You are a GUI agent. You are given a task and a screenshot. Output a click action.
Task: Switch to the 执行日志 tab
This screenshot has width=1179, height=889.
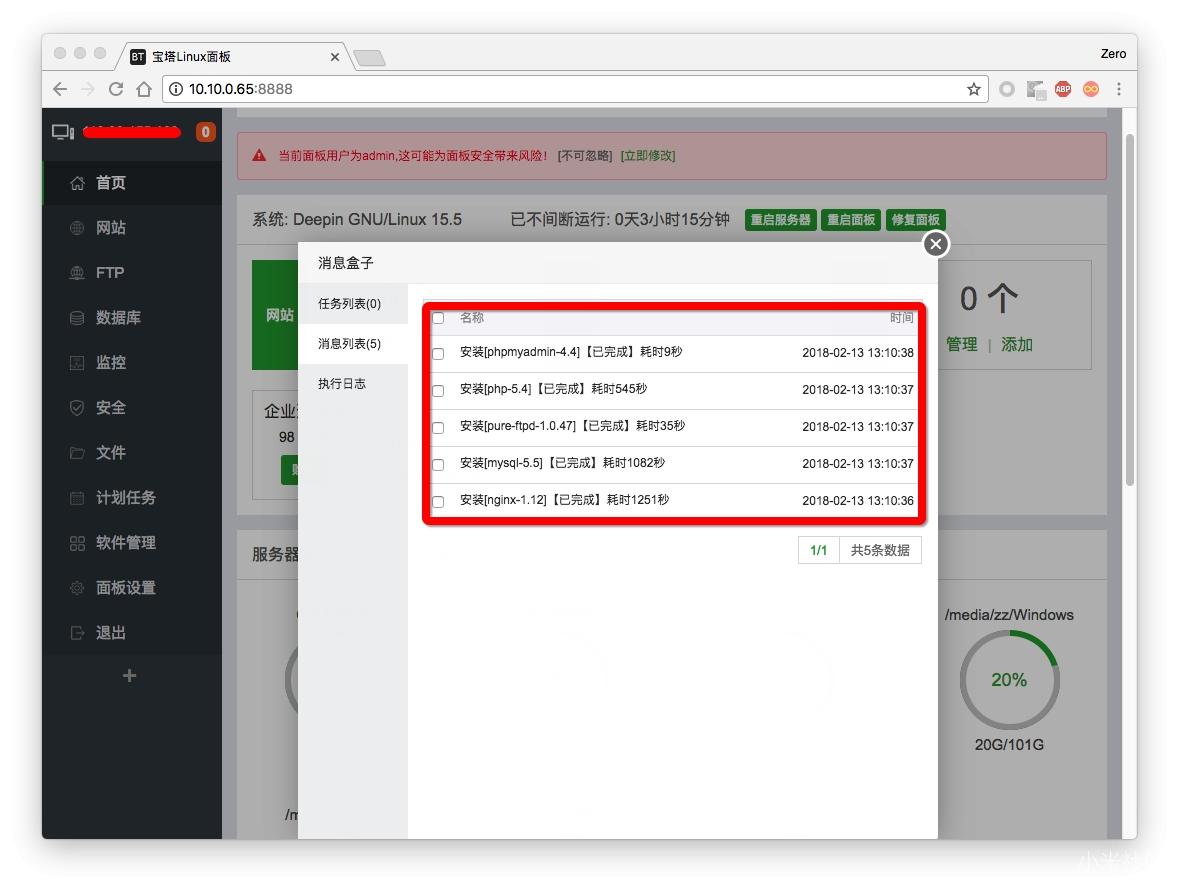click(x=340, y=382)
